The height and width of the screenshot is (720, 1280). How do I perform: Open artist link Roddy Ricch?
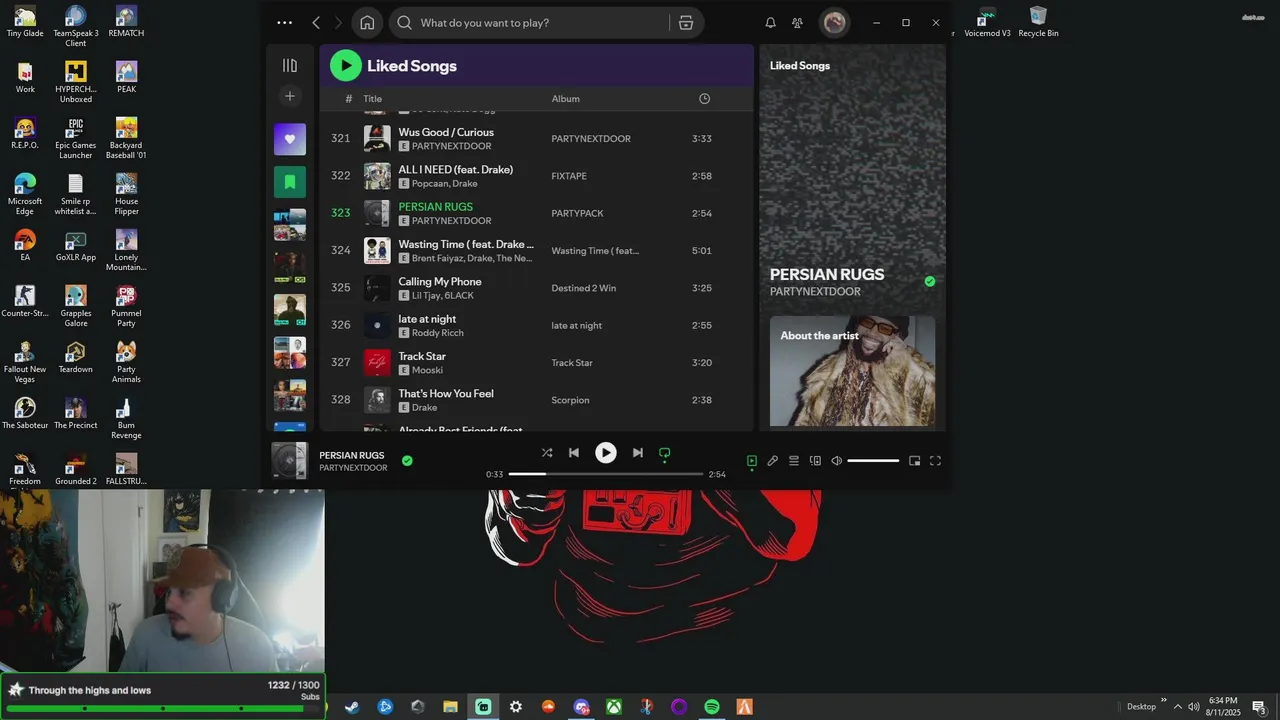pyautogui.click(x=438, y=333)
